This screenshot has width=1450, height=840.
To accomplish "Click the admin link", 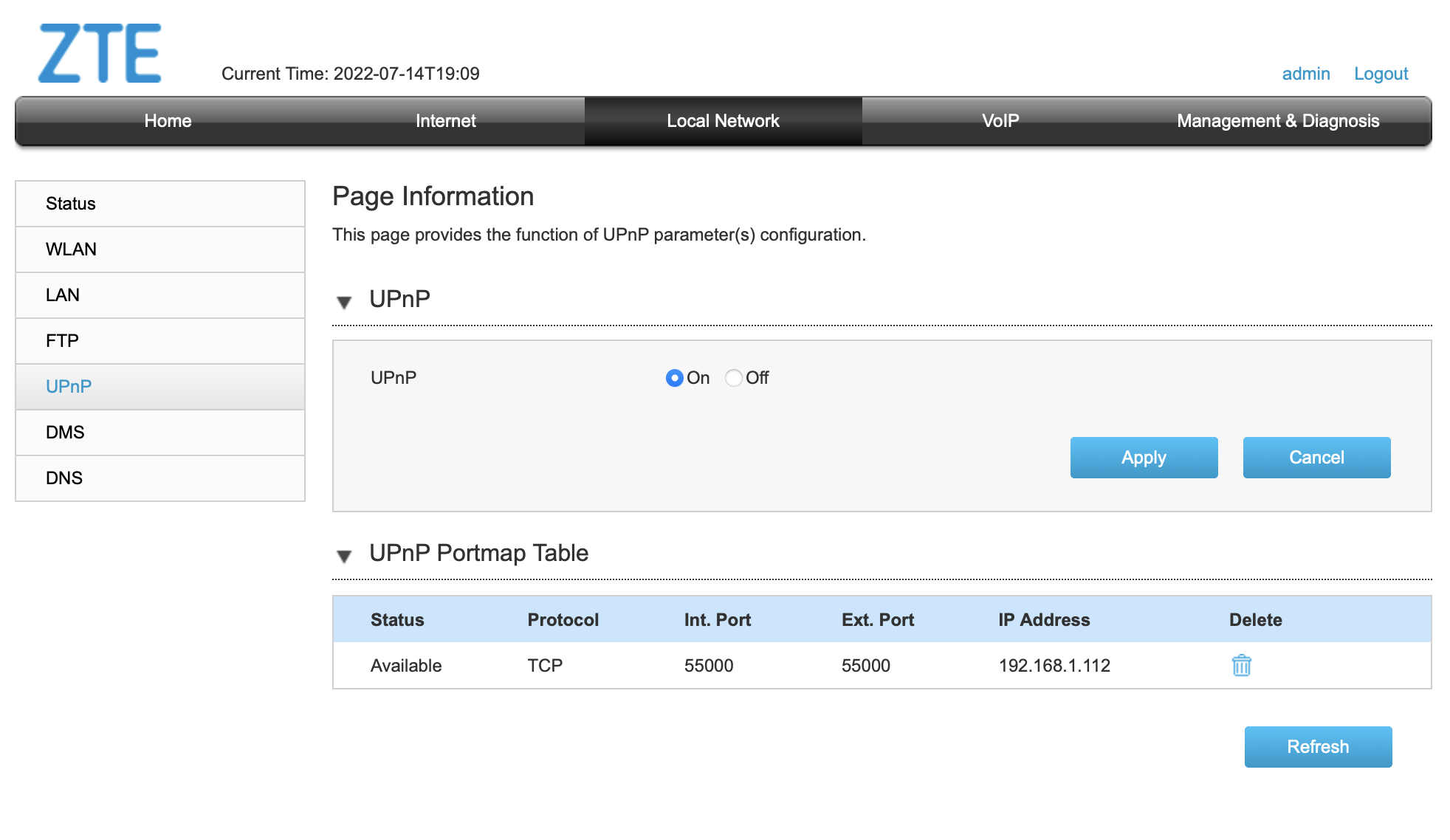I will (1306, 74).
